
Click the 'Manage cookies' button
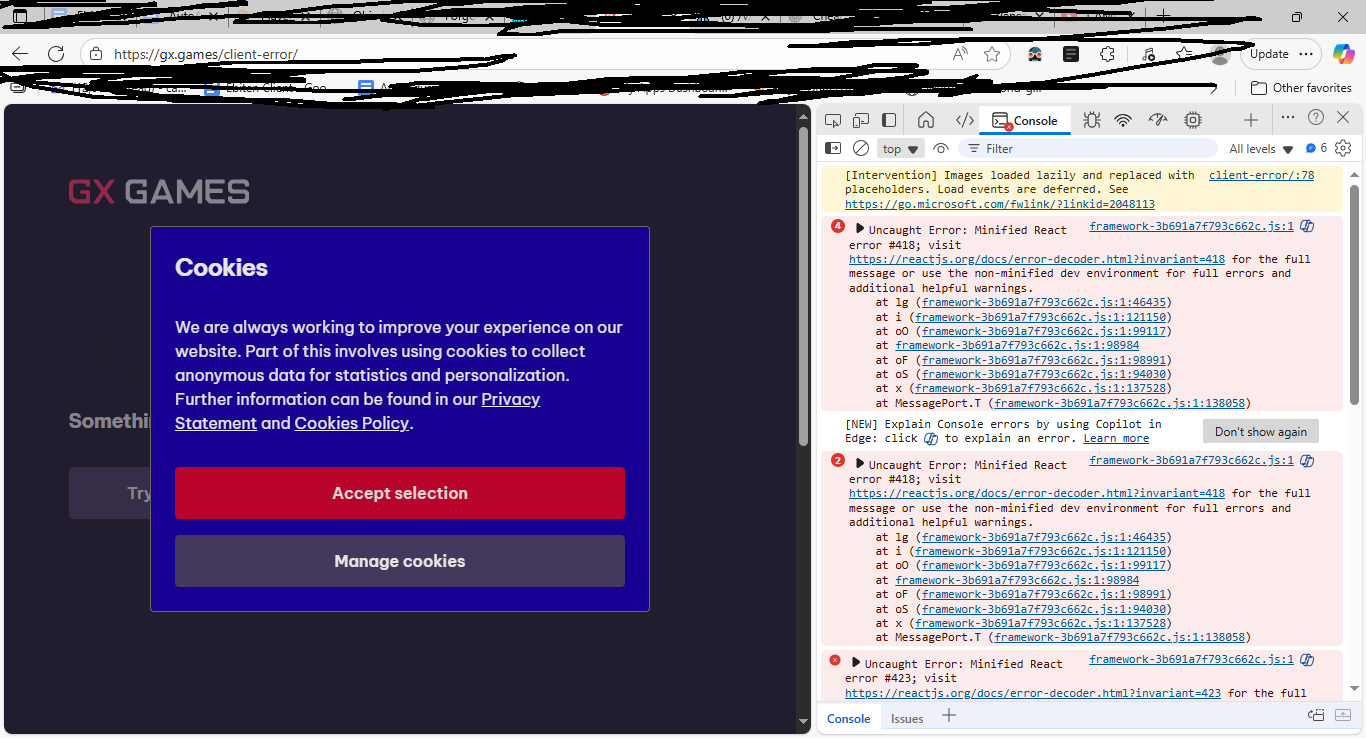[400, 561]
